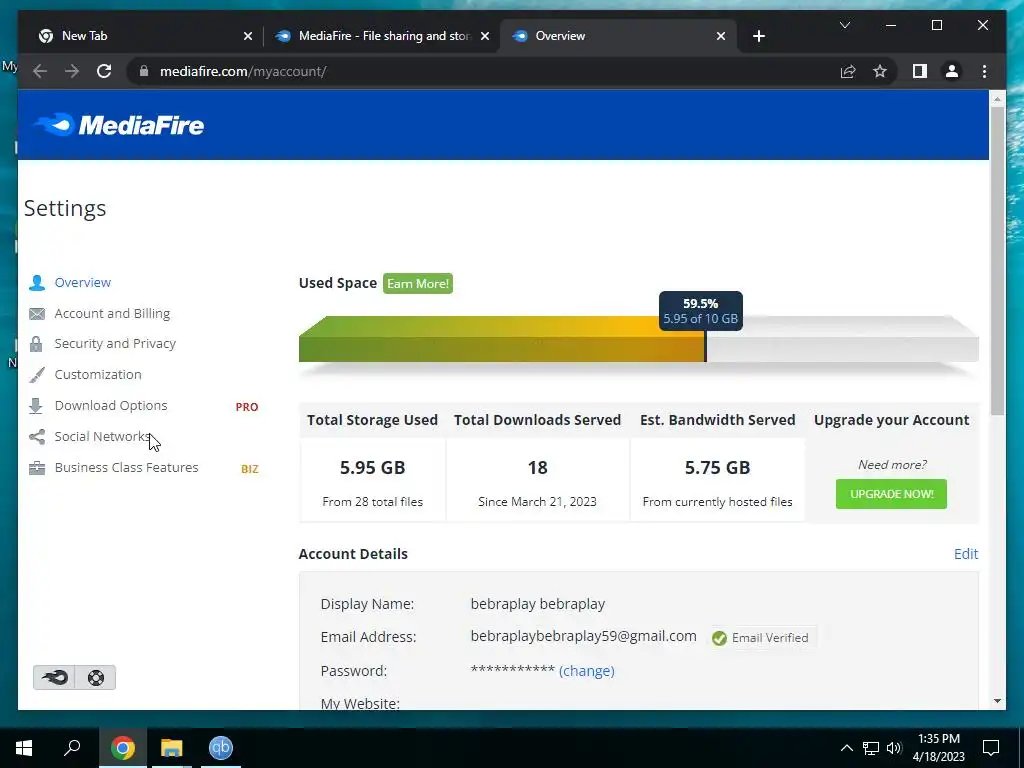Image resolution: width=1024 pixels, height=768 pixels.
Task: Click the MediaFire flame button at bottom left
Action: [x=54, y=677]
